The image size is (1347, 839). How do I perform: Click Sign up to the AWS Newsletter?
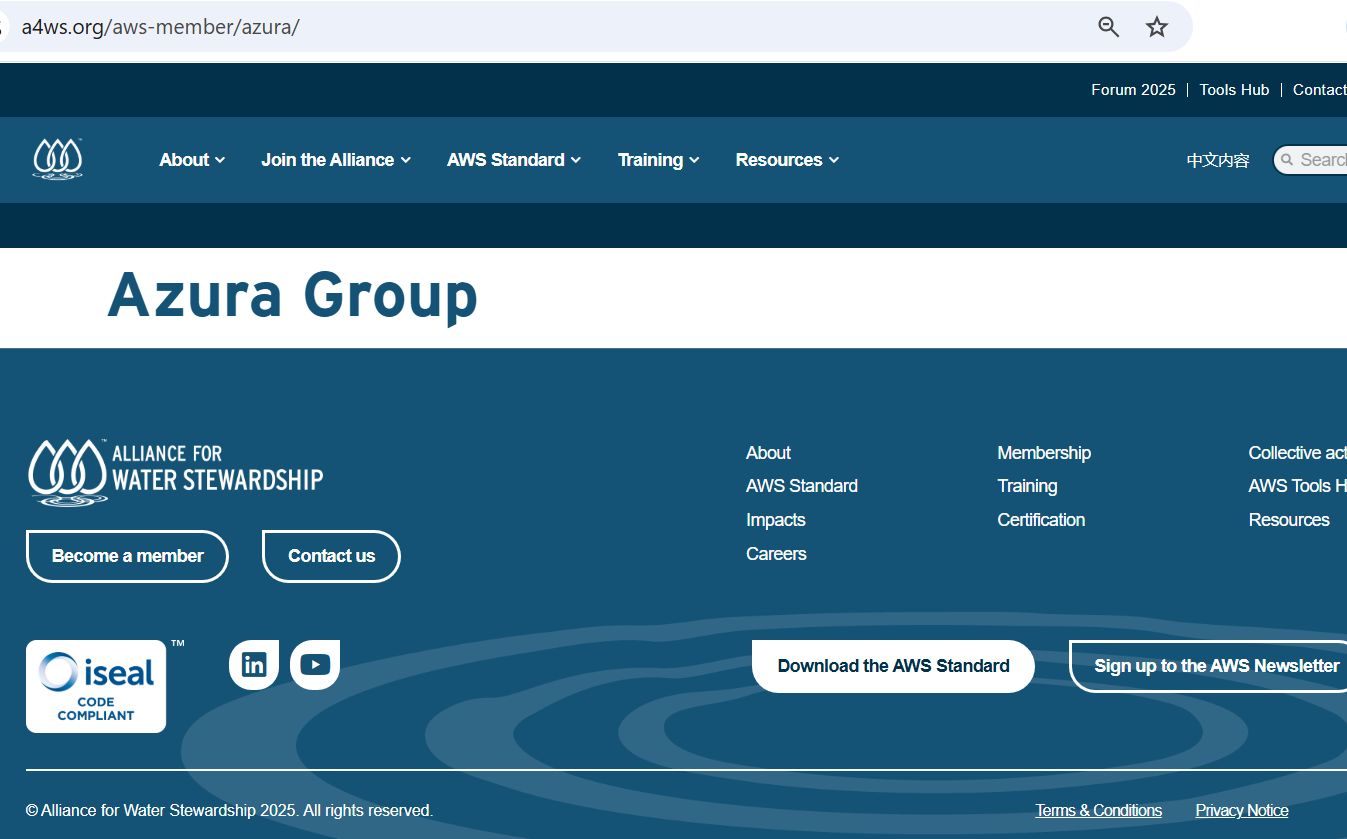click(x=1209, y=666)
